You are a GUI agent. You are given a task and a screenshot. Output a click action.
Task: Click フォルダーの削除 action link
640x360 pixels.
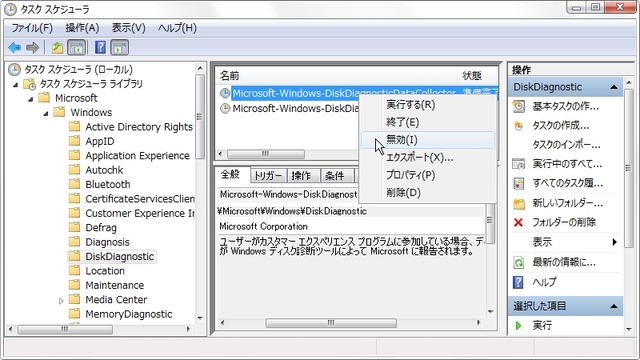(564, 222)
